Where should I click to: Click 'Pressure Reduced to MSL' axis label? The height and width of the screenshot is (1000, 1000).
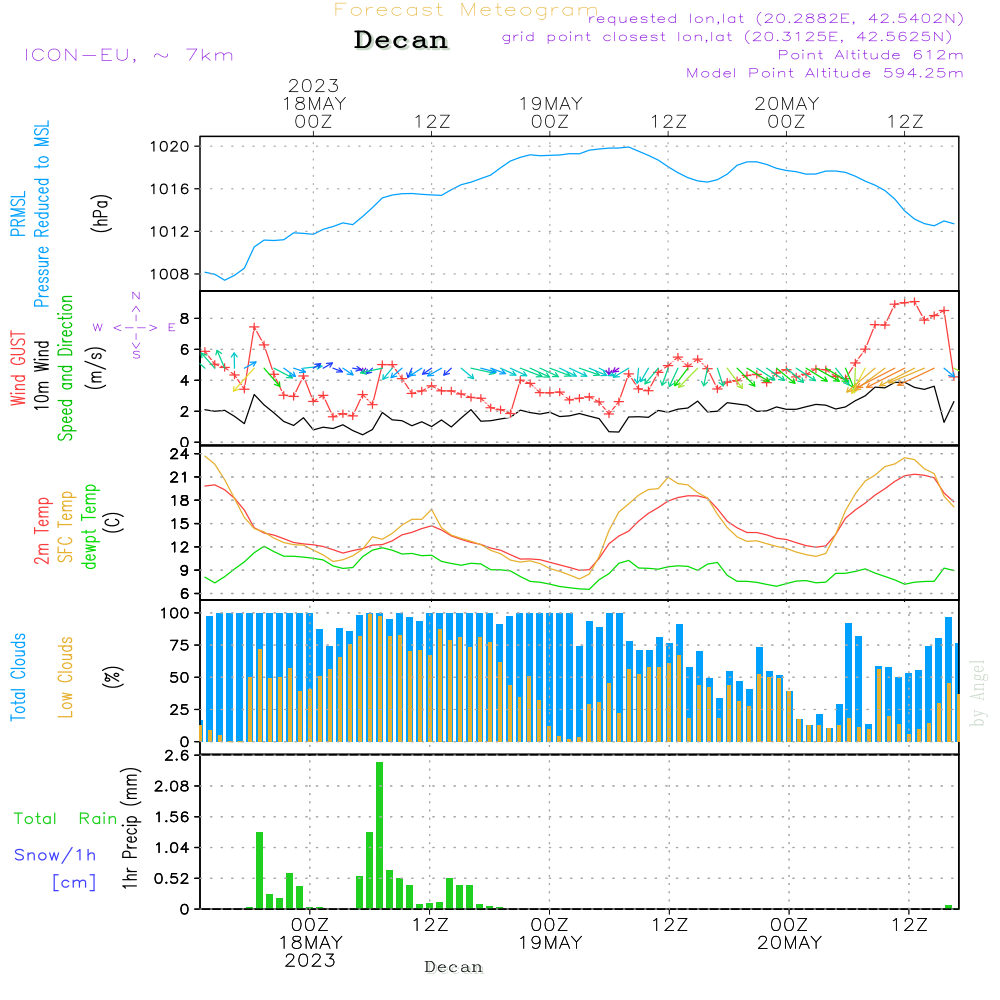(x=41, y=214)
